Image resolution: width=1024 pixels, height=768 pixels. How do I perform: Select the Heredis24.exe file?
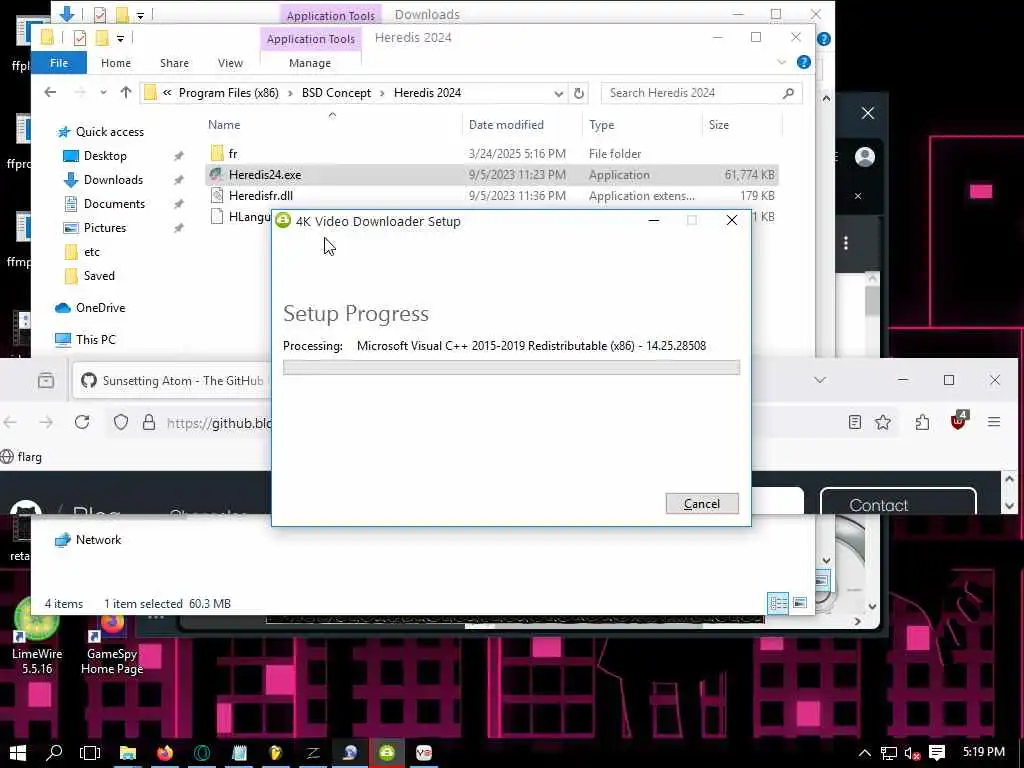[x=492, y=174]
